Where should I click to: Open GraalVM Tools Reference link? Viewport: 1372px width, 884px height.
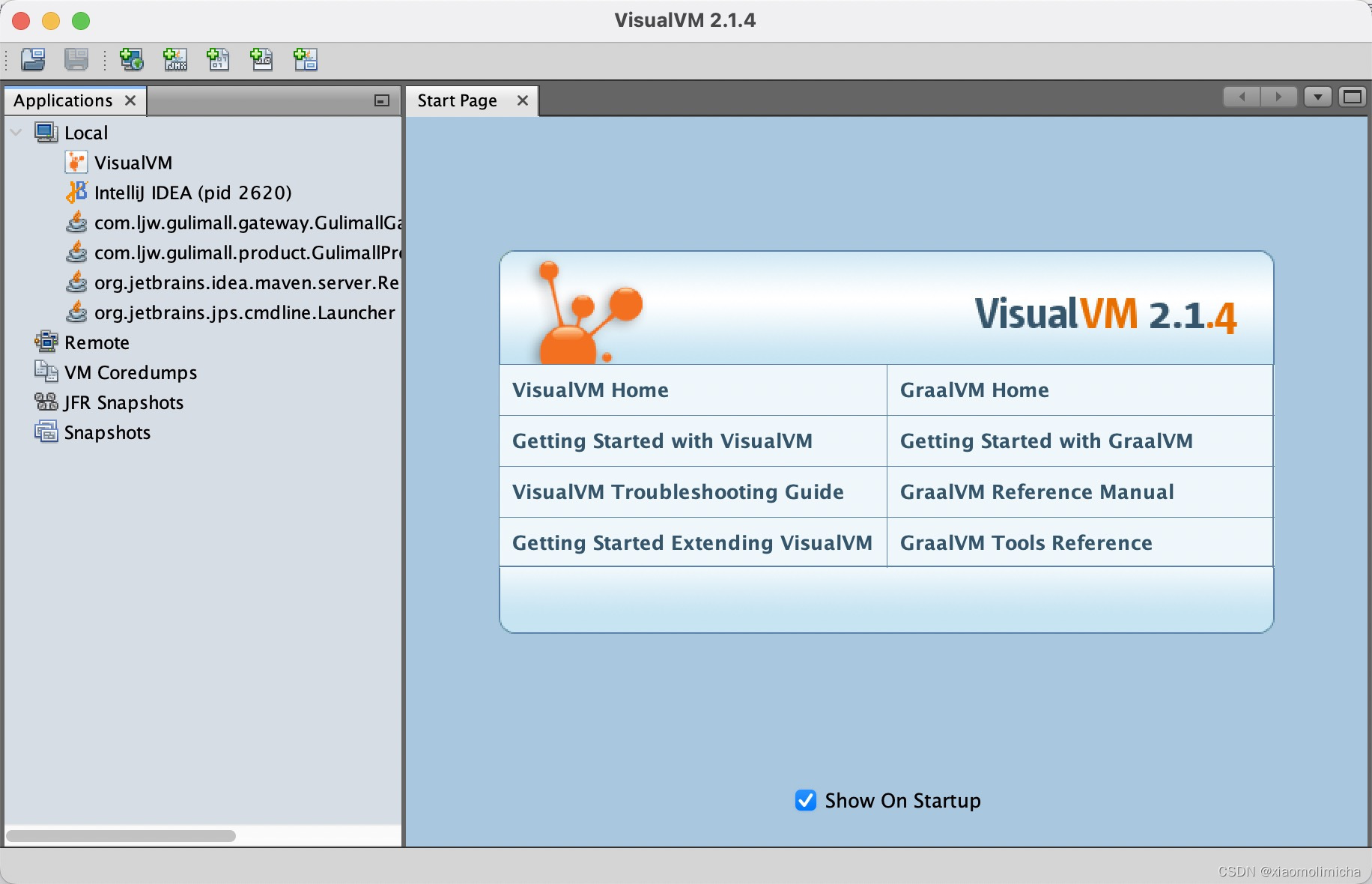[x=1026, y=542]
